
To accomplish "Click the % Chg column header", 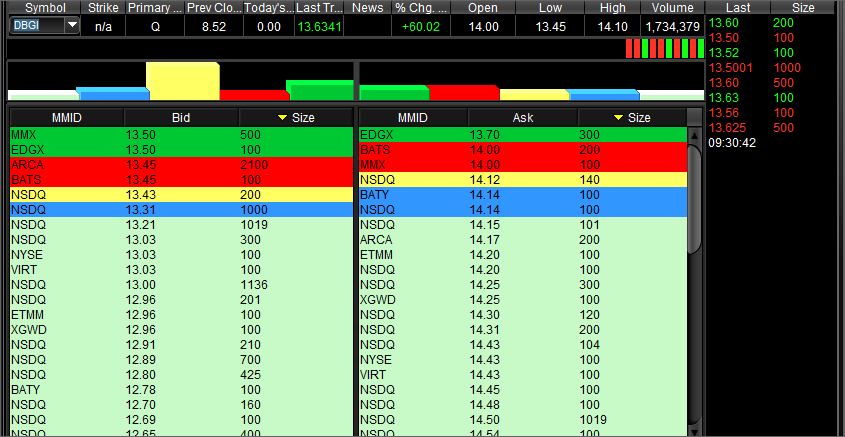I will (421, 8).
